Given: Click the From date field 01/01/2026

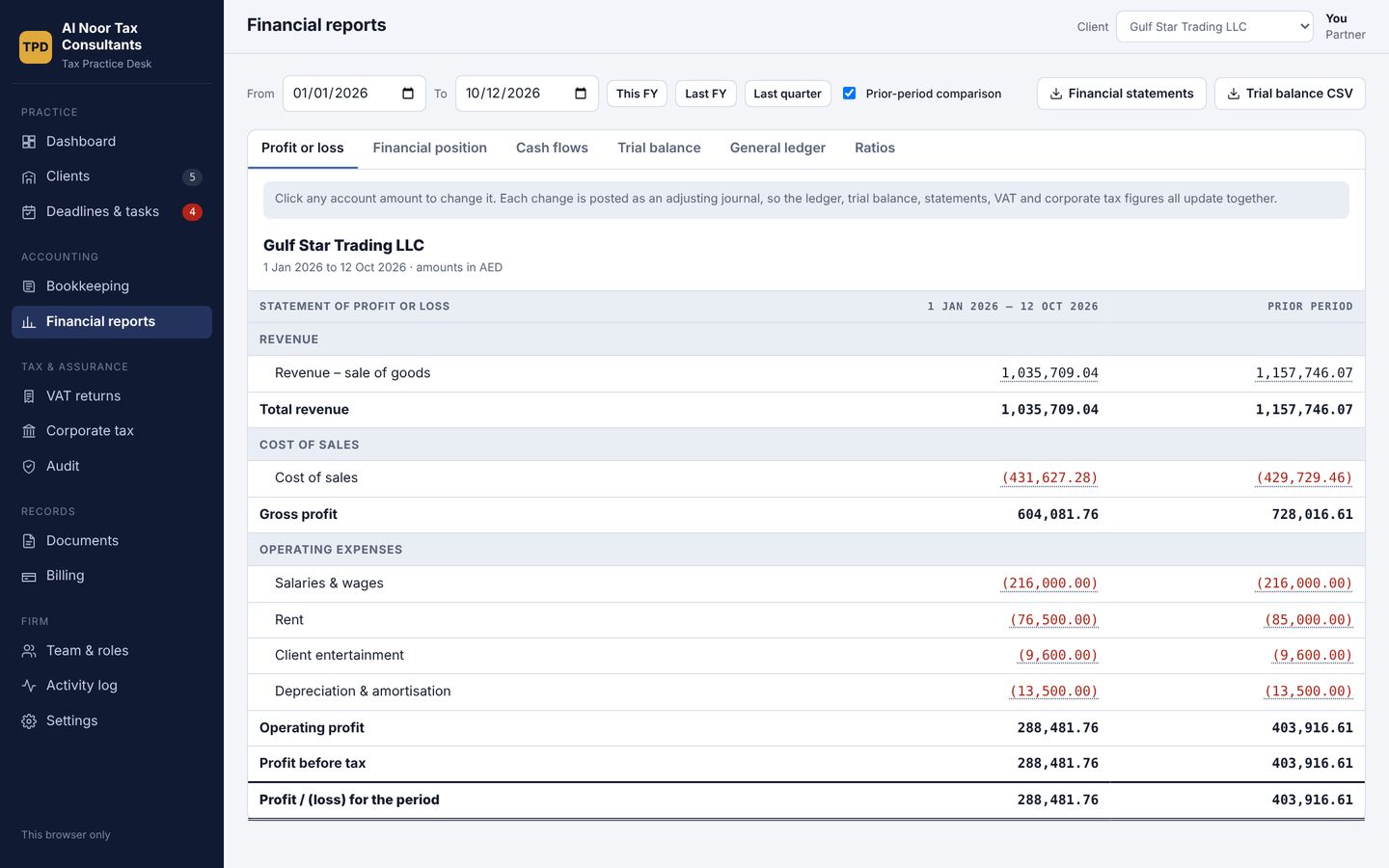Looking at the screenshot, I should pyautogui.click(x=354, y=94).
